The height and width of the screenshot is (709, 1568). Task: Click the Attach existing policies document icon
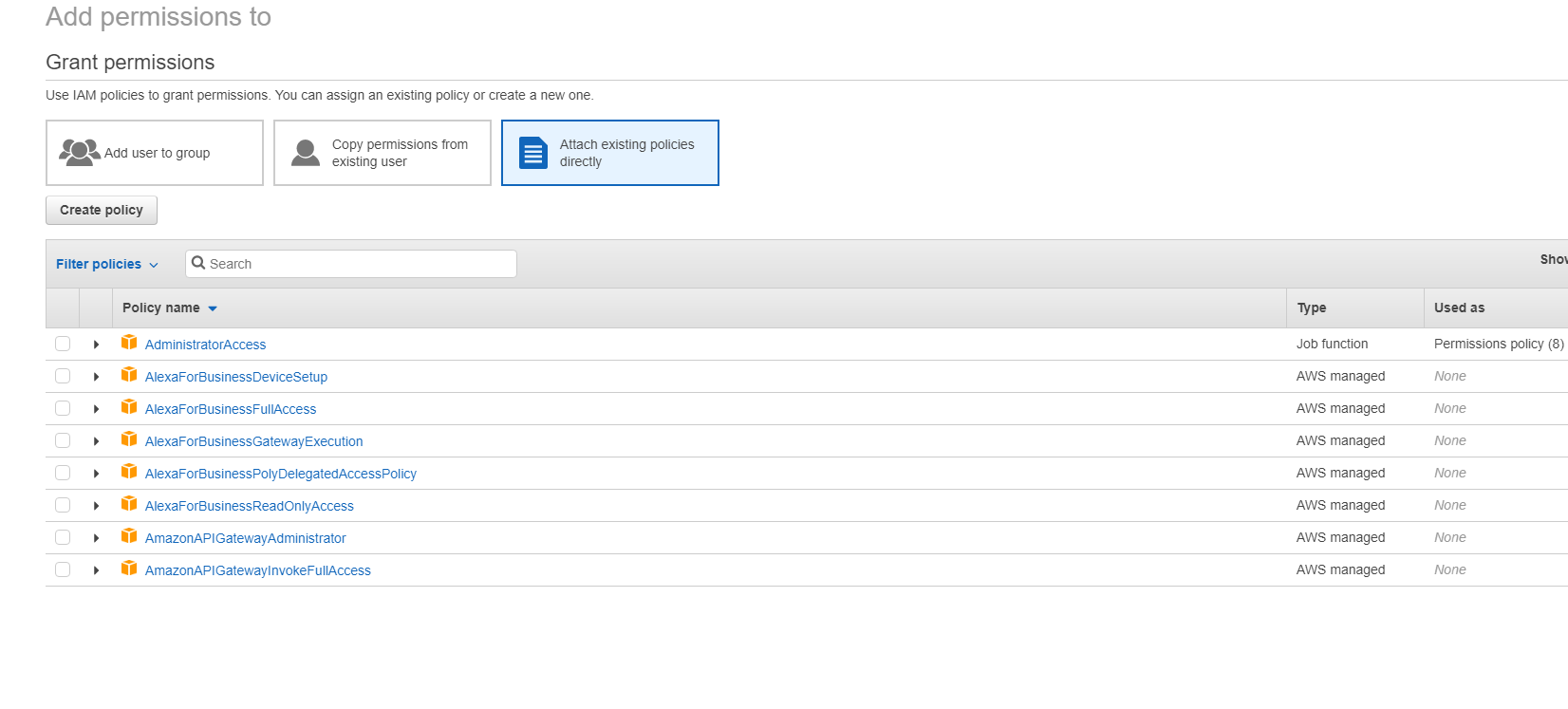point(533,153)
